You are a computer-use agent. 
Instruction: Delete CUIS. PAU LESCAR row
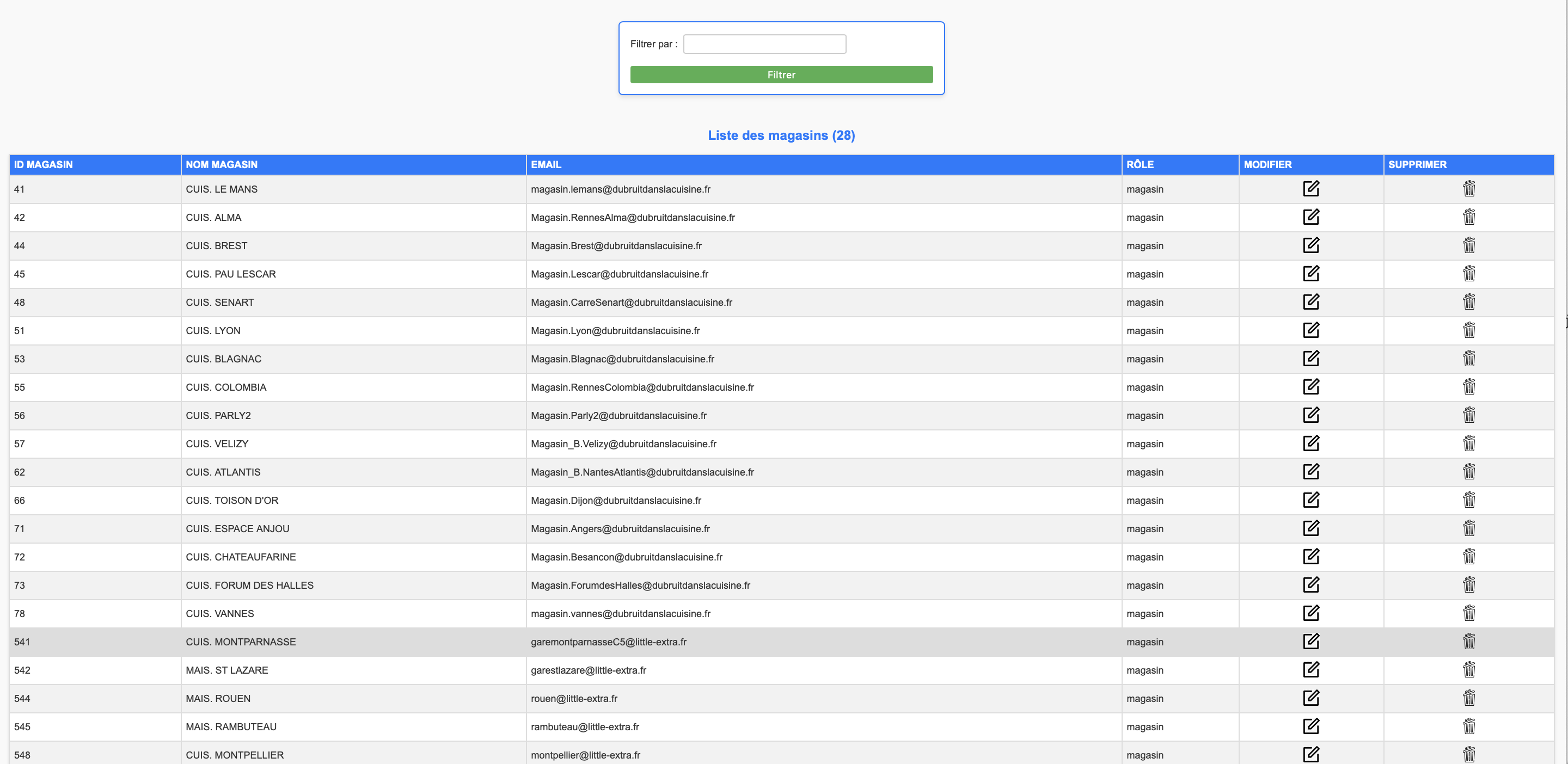point(1469,274)
